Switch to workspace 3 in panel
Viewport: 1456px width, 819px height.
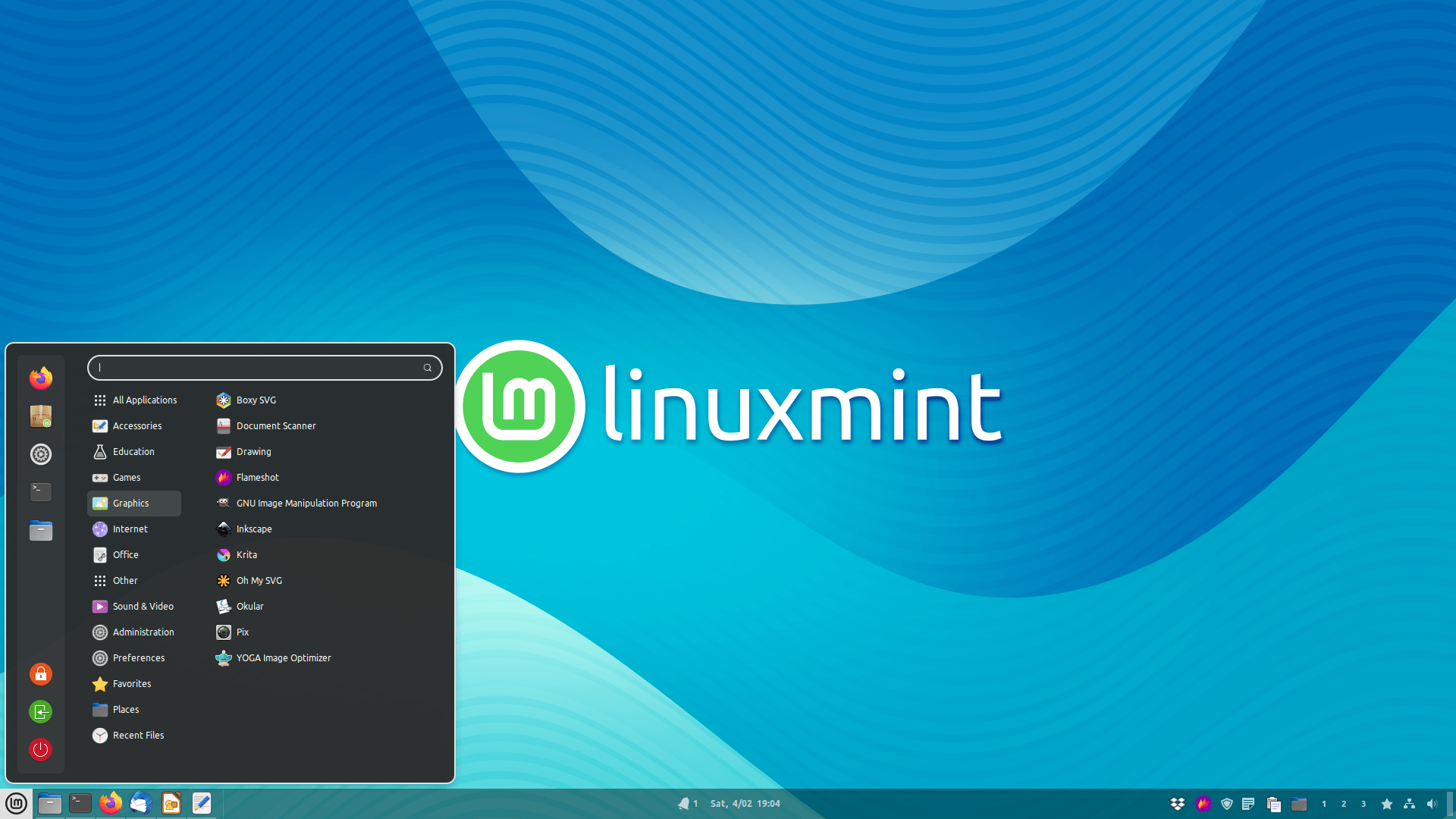tap(1363, 804)
